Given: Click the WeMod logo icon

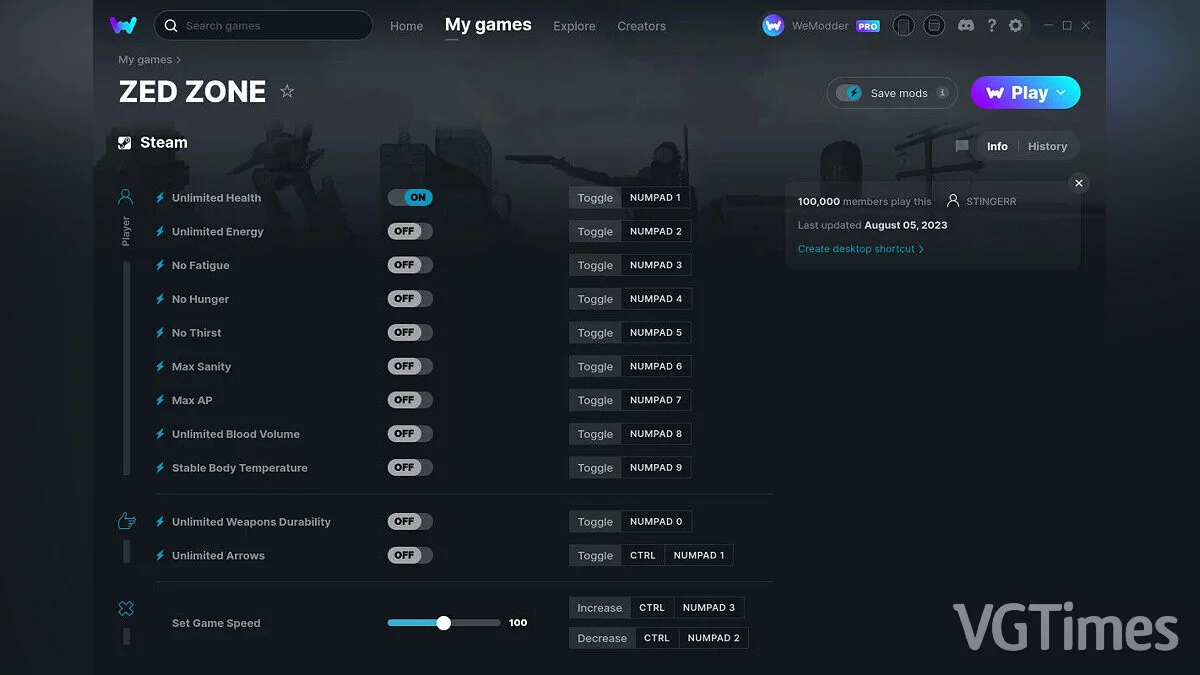Looking at the screenshot, I should point(123,26).
